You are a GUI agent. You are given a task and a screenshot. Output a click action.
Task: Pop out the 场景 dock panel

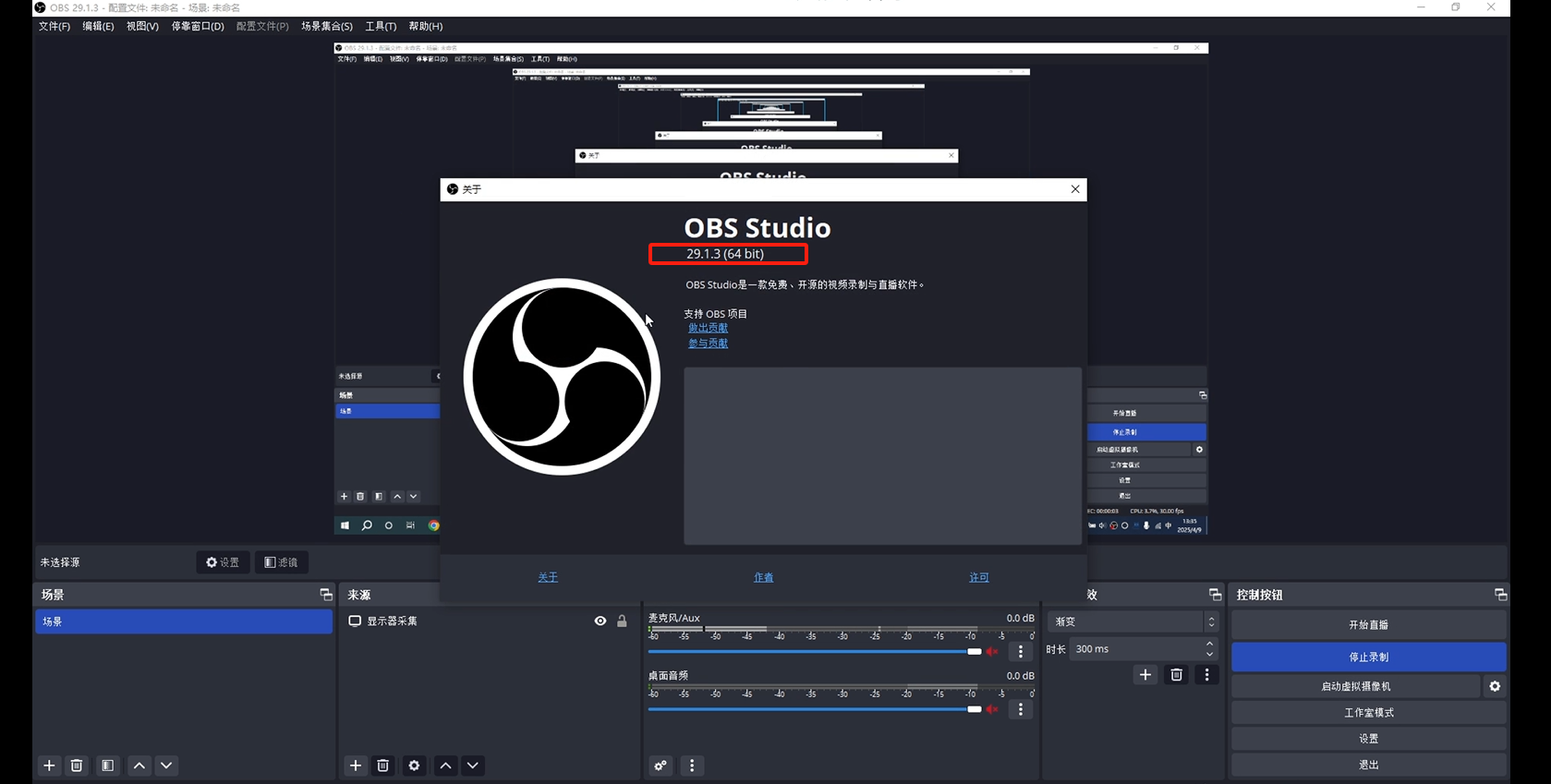tap(325, 595)
